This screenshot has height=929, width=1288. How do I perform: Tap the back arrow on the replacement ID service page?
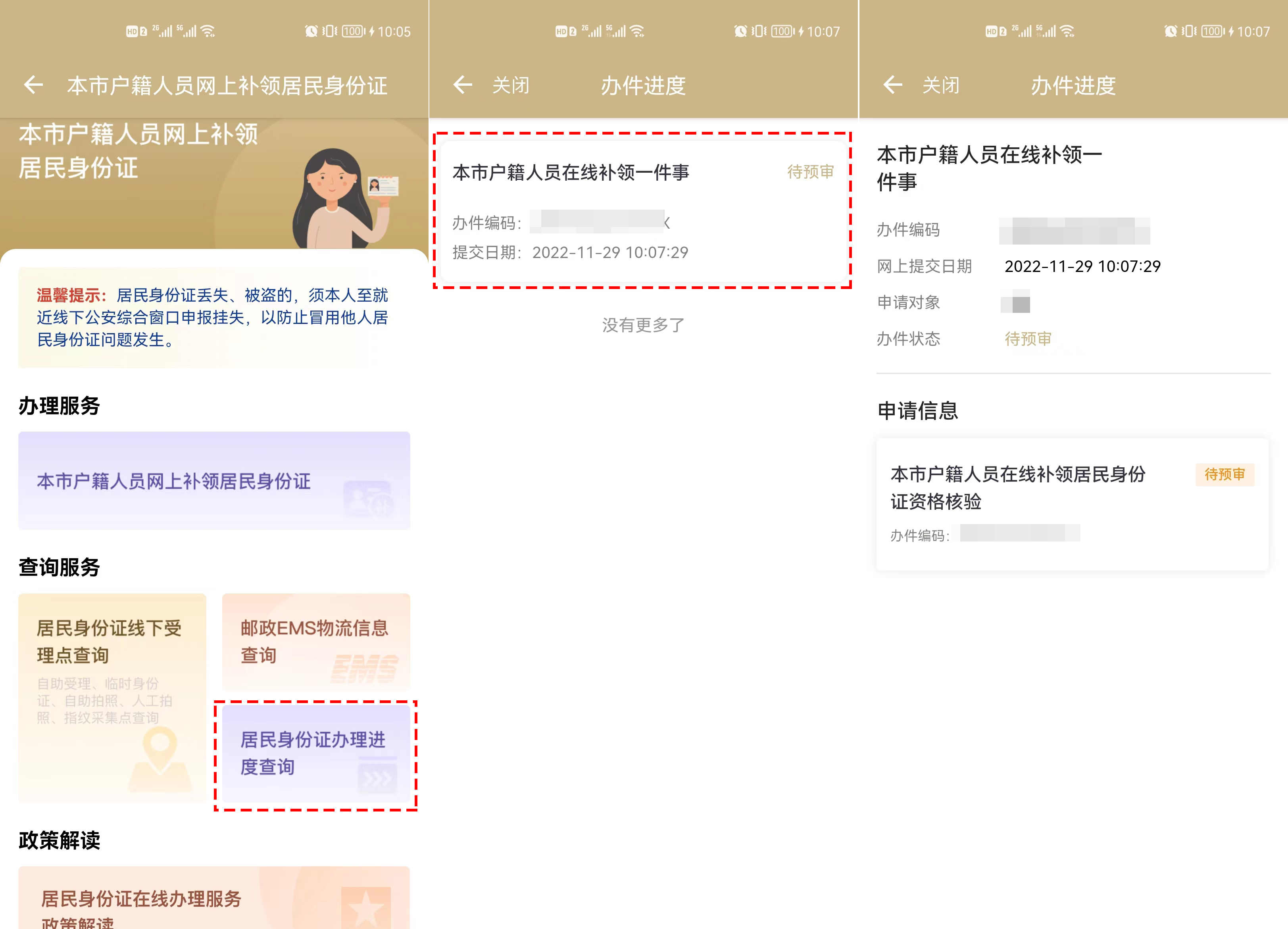(x=33, y=85)
